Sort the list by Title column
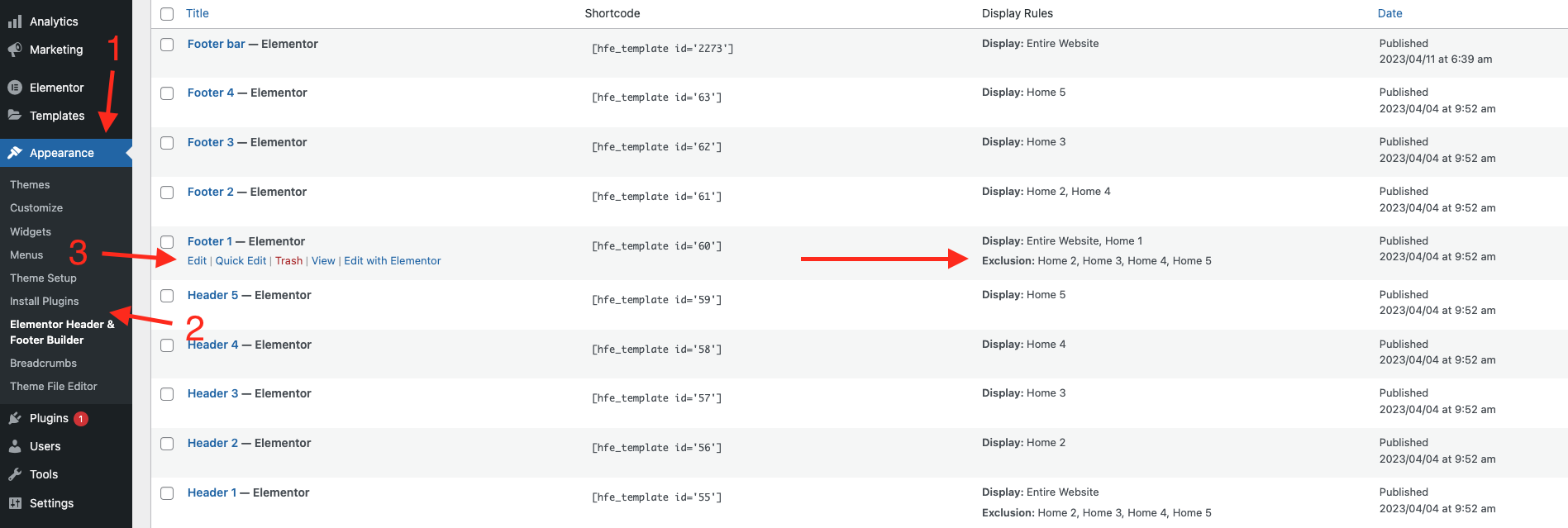The image size is (1568, 528). click(x=197, y=13)
